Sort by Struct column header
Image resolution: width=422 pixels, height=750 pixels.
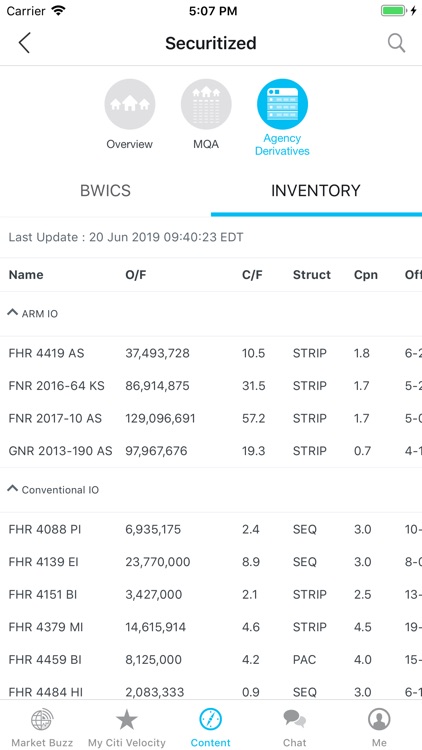tap(311, 275)
